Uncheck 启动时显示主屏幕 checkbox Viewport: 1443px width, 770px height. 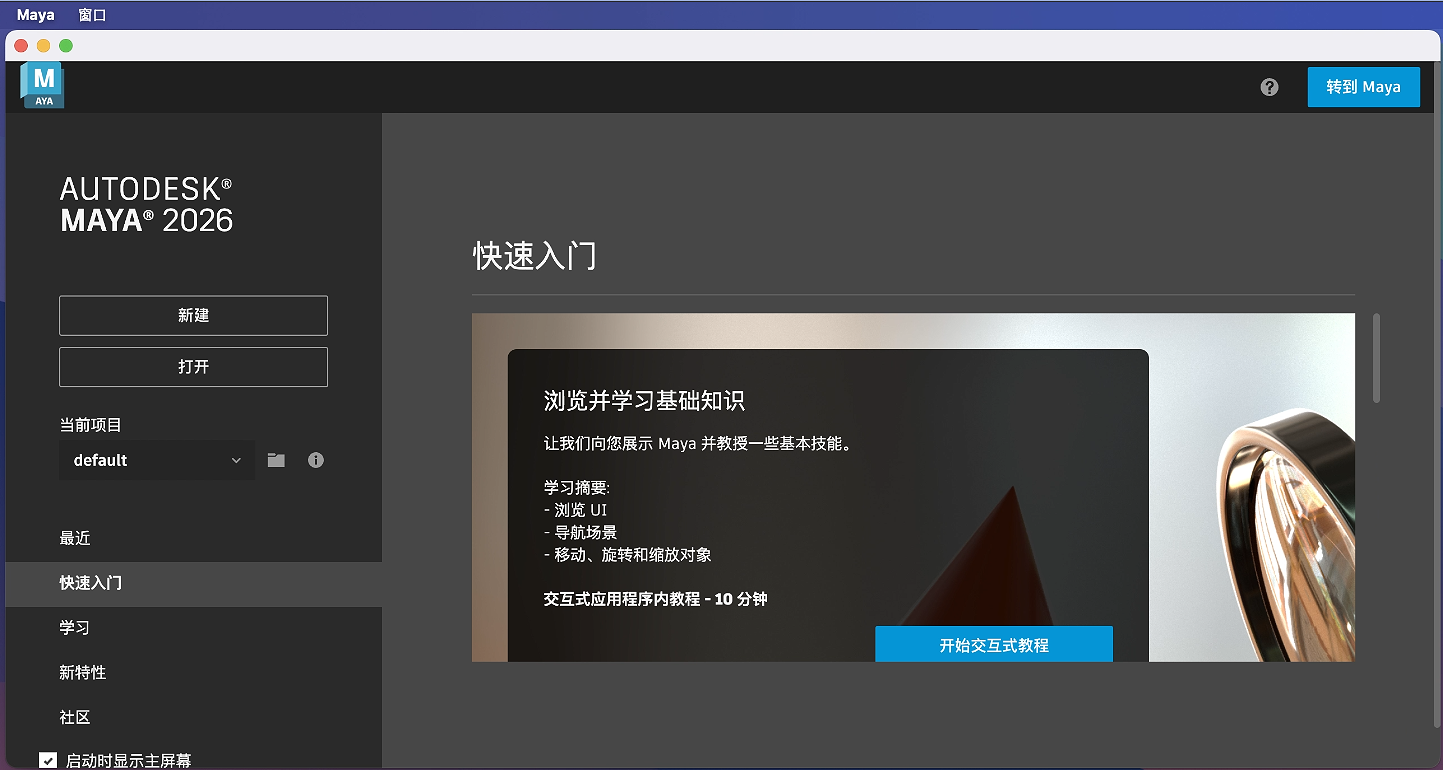(48, 760)
